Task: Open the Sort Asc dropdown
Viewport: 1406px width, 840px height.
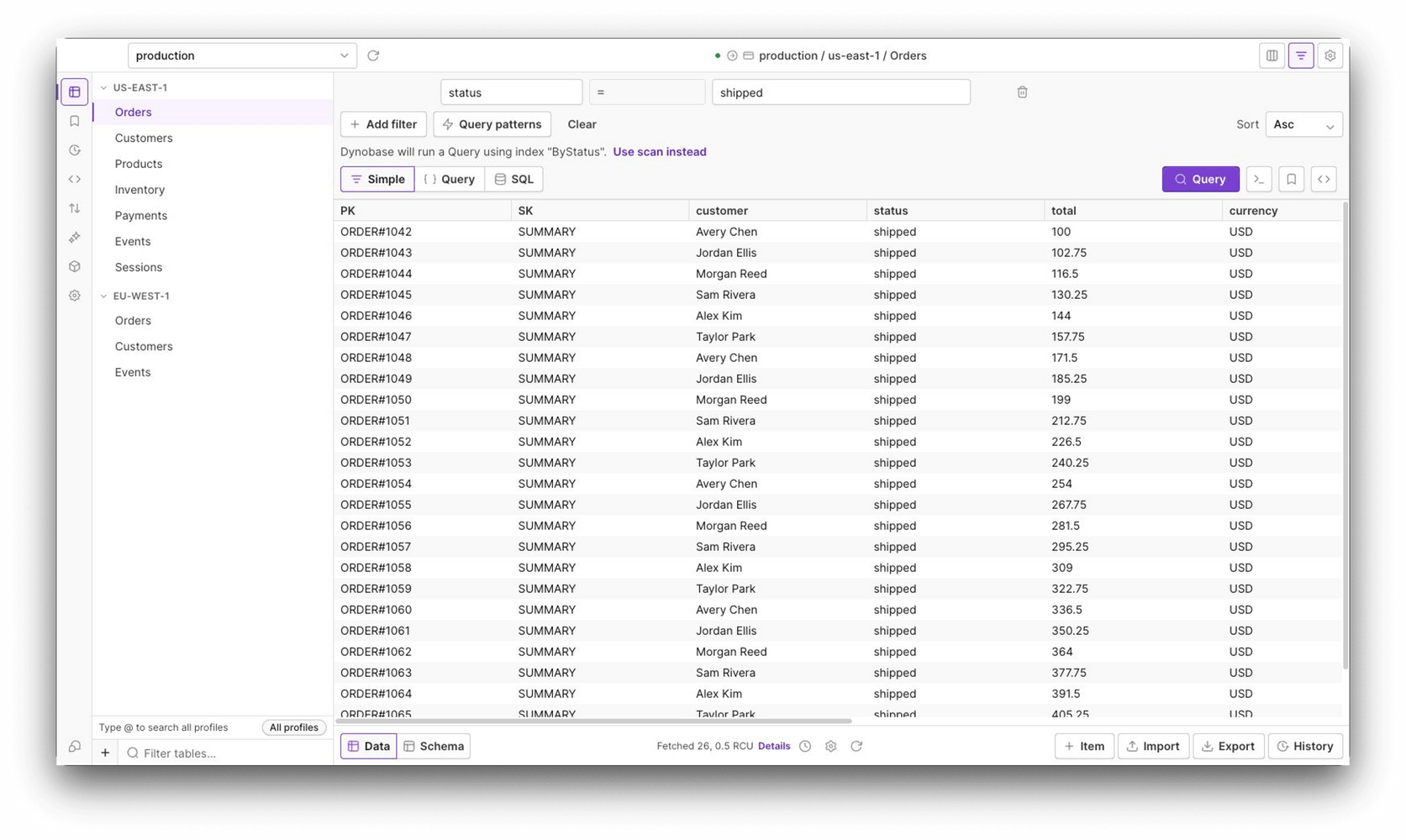Action: [1303, 124]
